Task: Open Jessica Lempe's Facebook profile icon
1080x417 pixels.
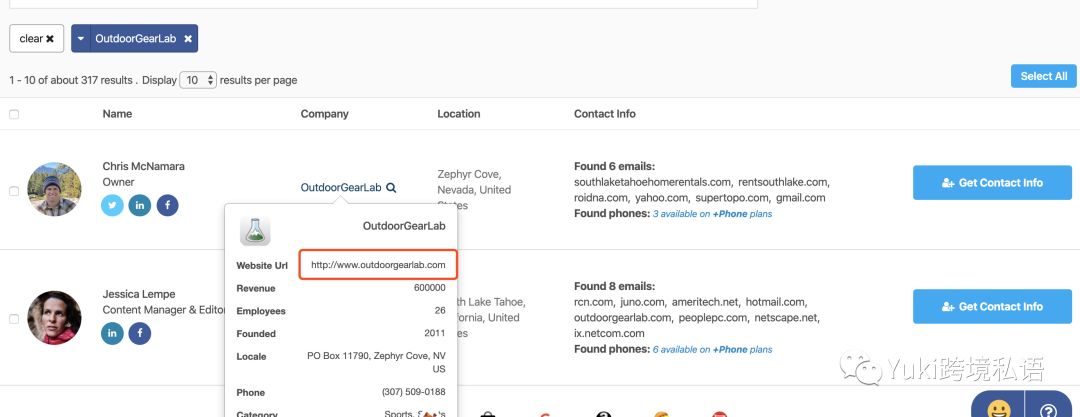Action: [x=140, y=334]
